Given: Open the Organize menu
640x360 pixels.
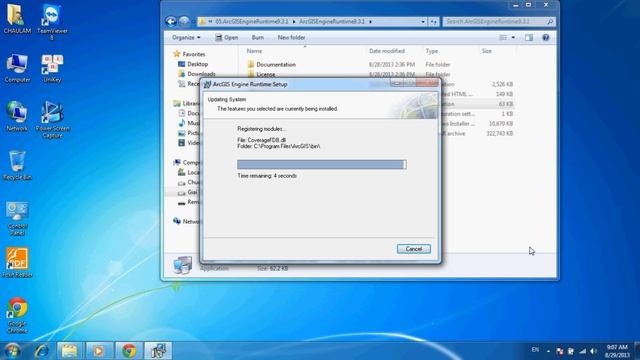Looking at the screenshot, I should pos(186,38).
